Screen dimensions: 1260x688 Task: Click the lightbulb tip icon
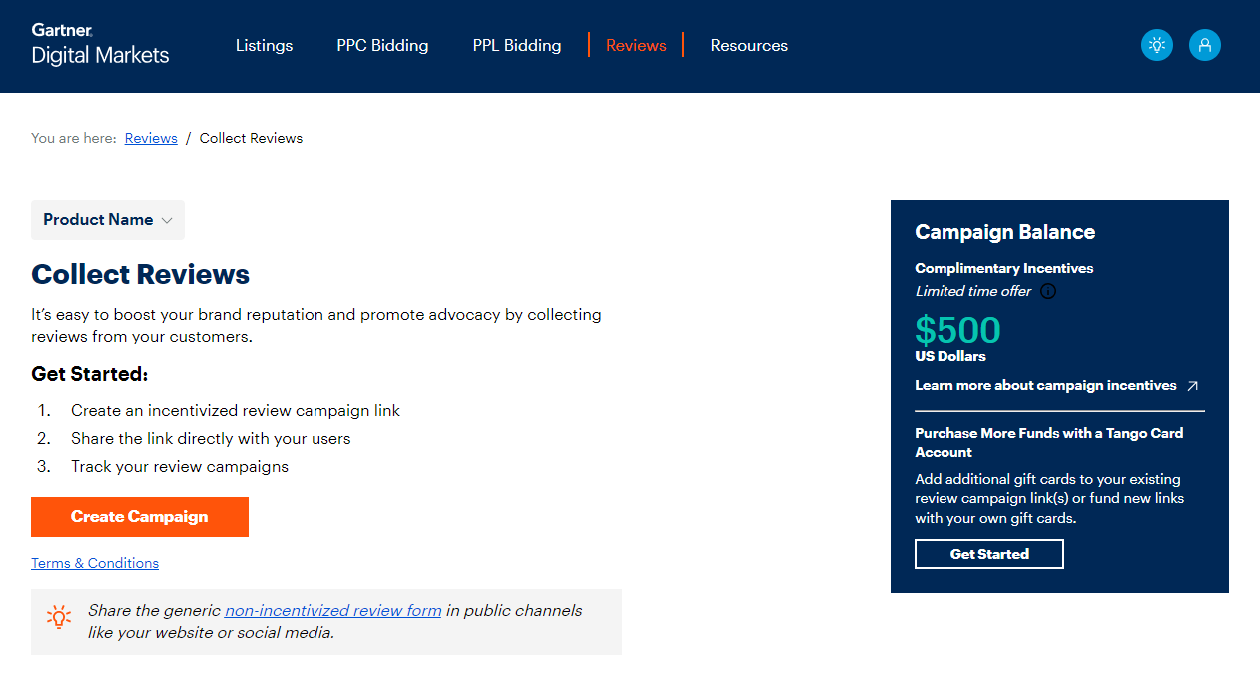[x=59, y=616]
